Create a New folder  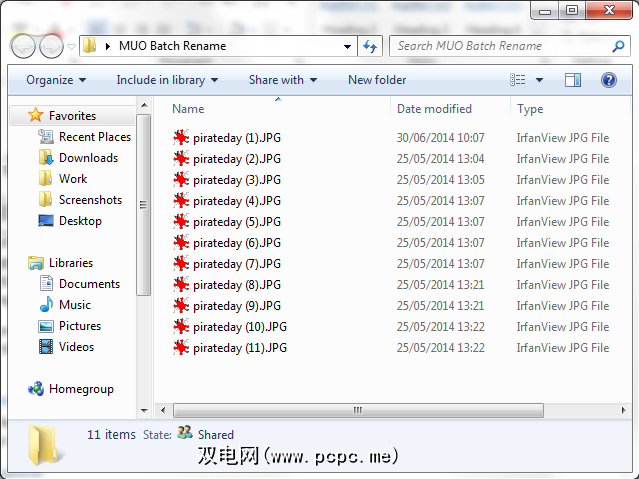(377, 80)
